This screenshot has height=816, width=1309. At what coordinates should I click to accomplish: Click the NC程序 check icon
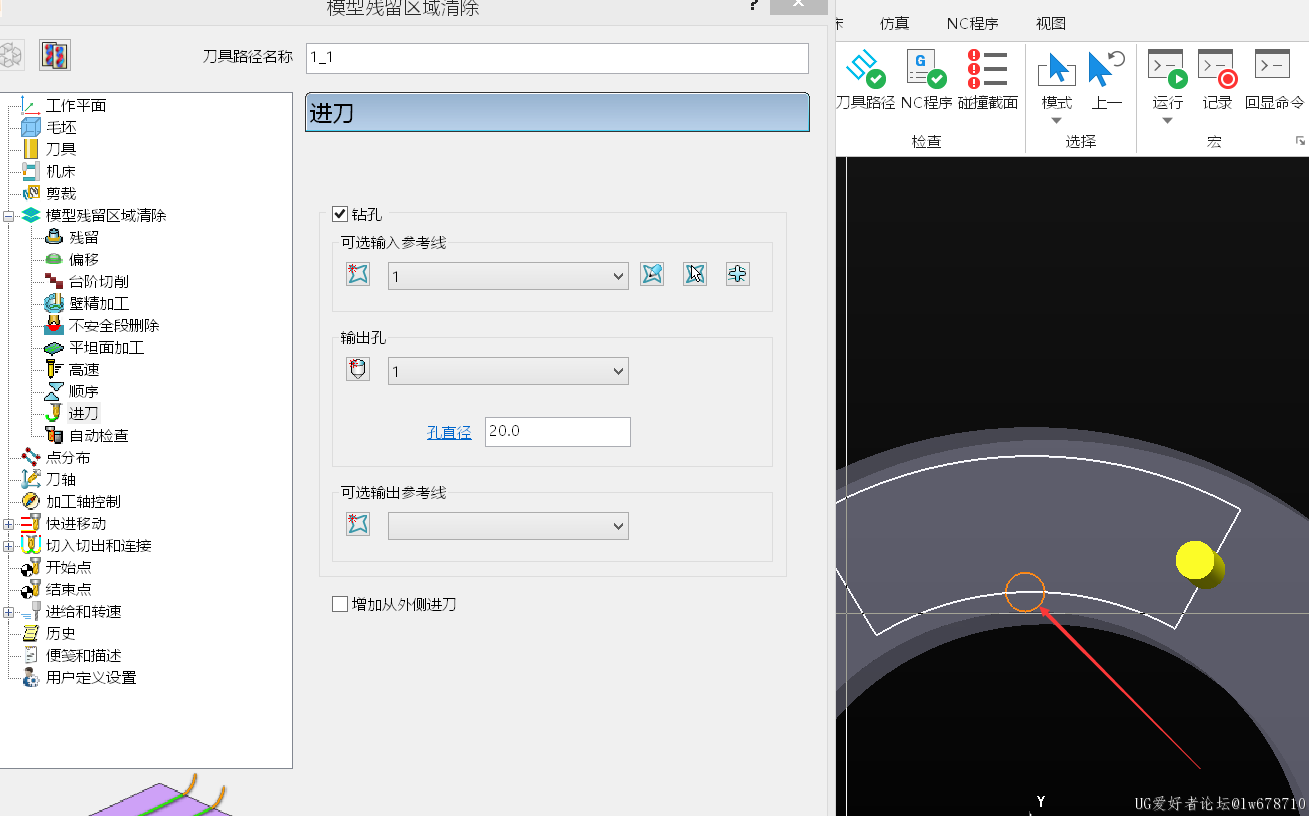(926, 68)
